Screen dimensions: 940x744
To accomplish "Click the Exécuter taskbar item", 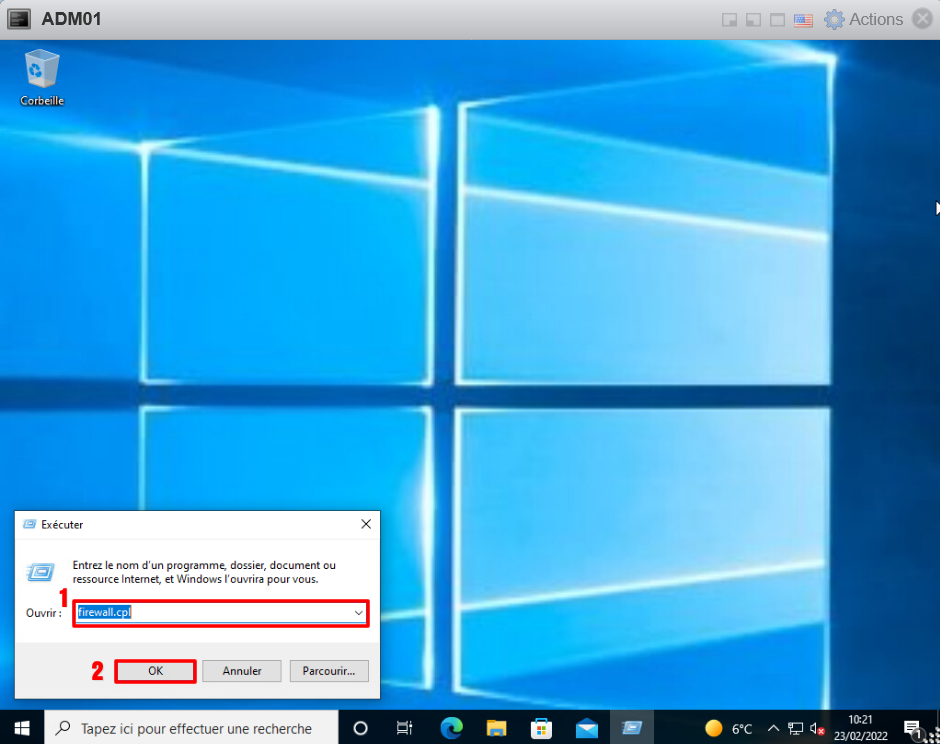I will pos(631,728).
